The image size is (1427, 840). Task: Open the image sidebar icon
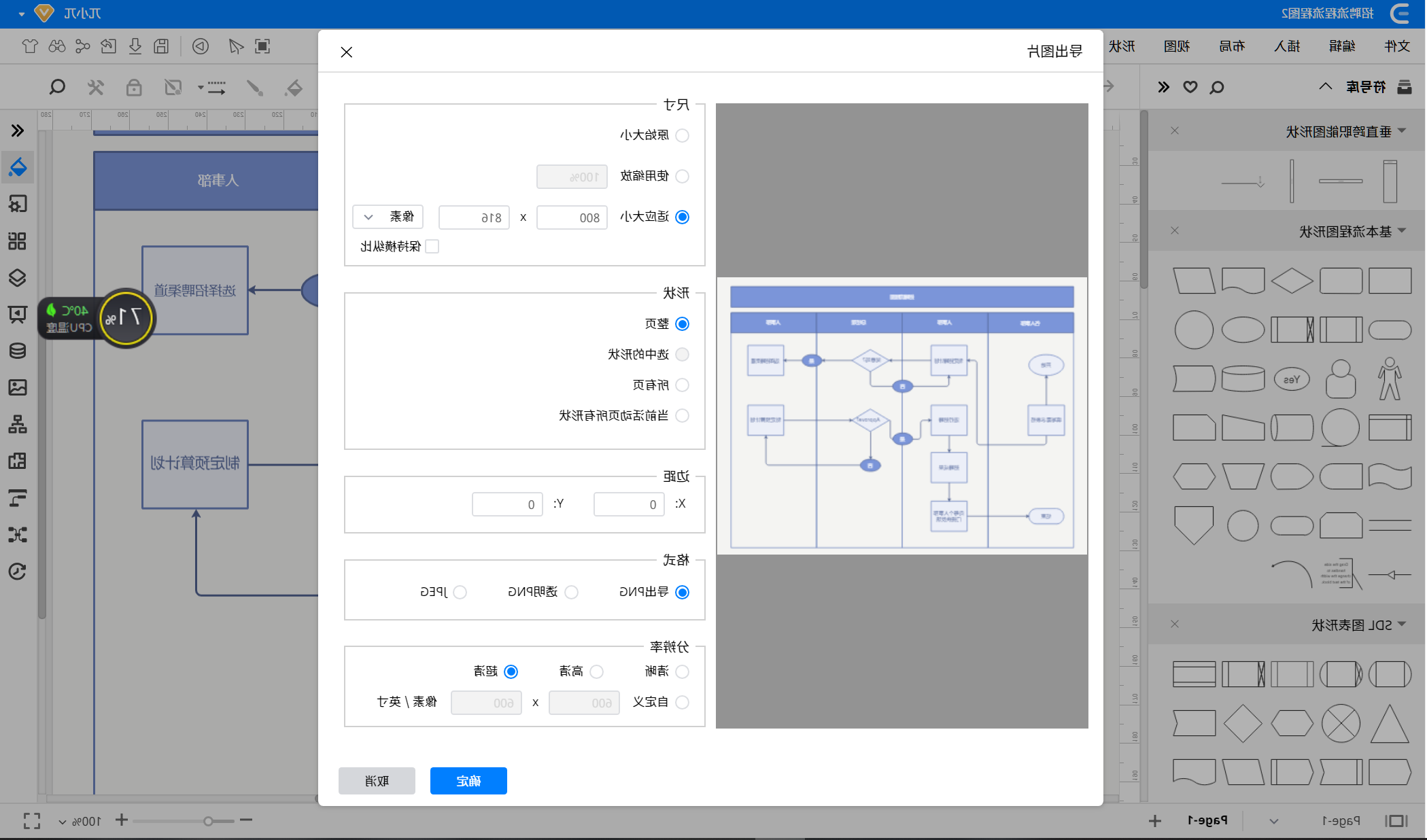click(18, 387)
